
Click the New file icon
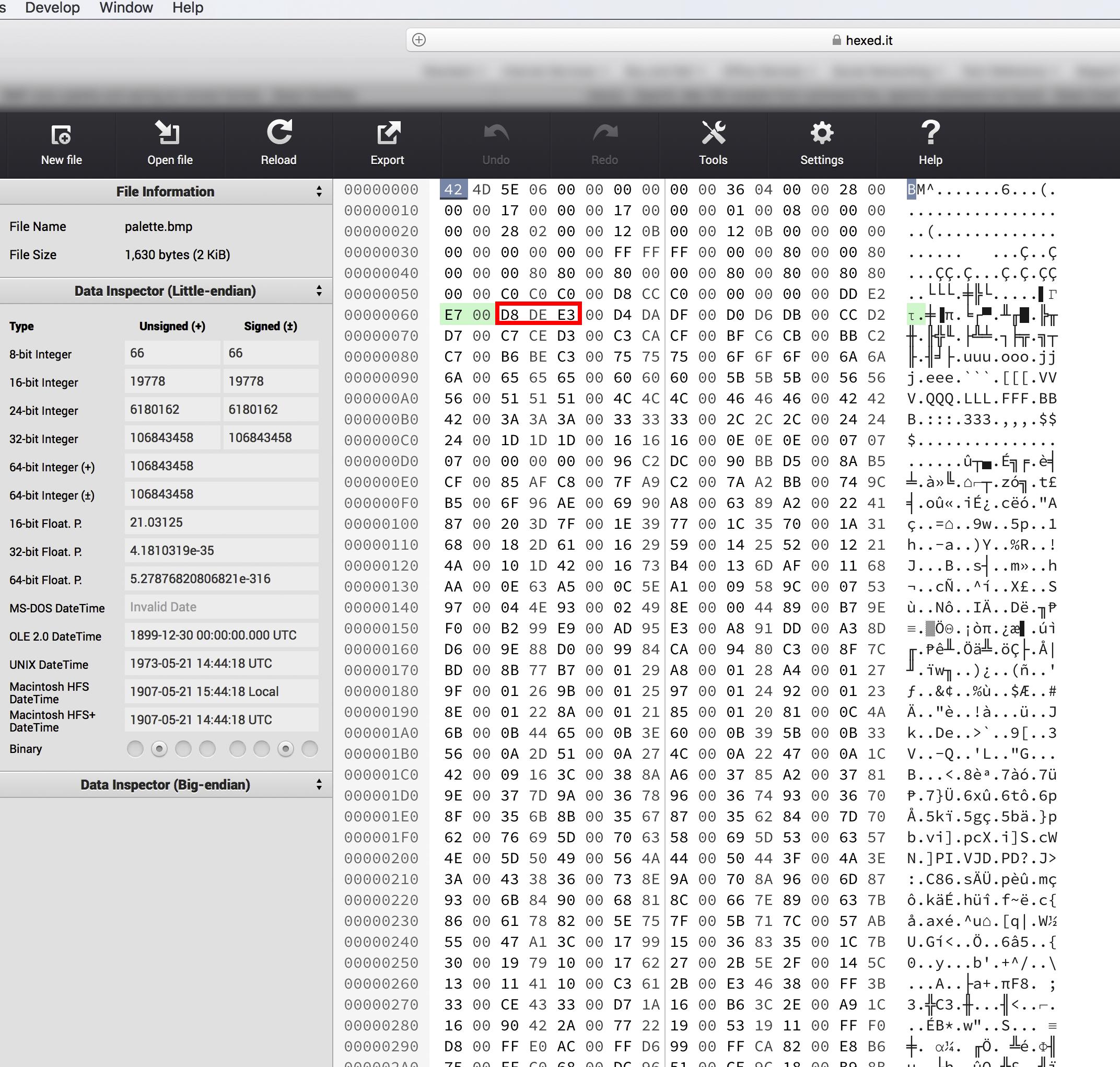(61, 135)
